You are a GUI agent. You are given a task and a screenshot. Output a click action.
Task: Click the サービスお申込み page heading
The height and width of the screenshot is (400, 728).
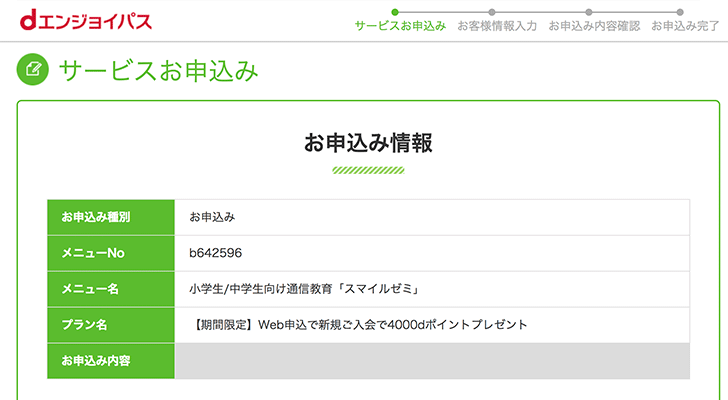pyautogui.click(x=159, y=71)
